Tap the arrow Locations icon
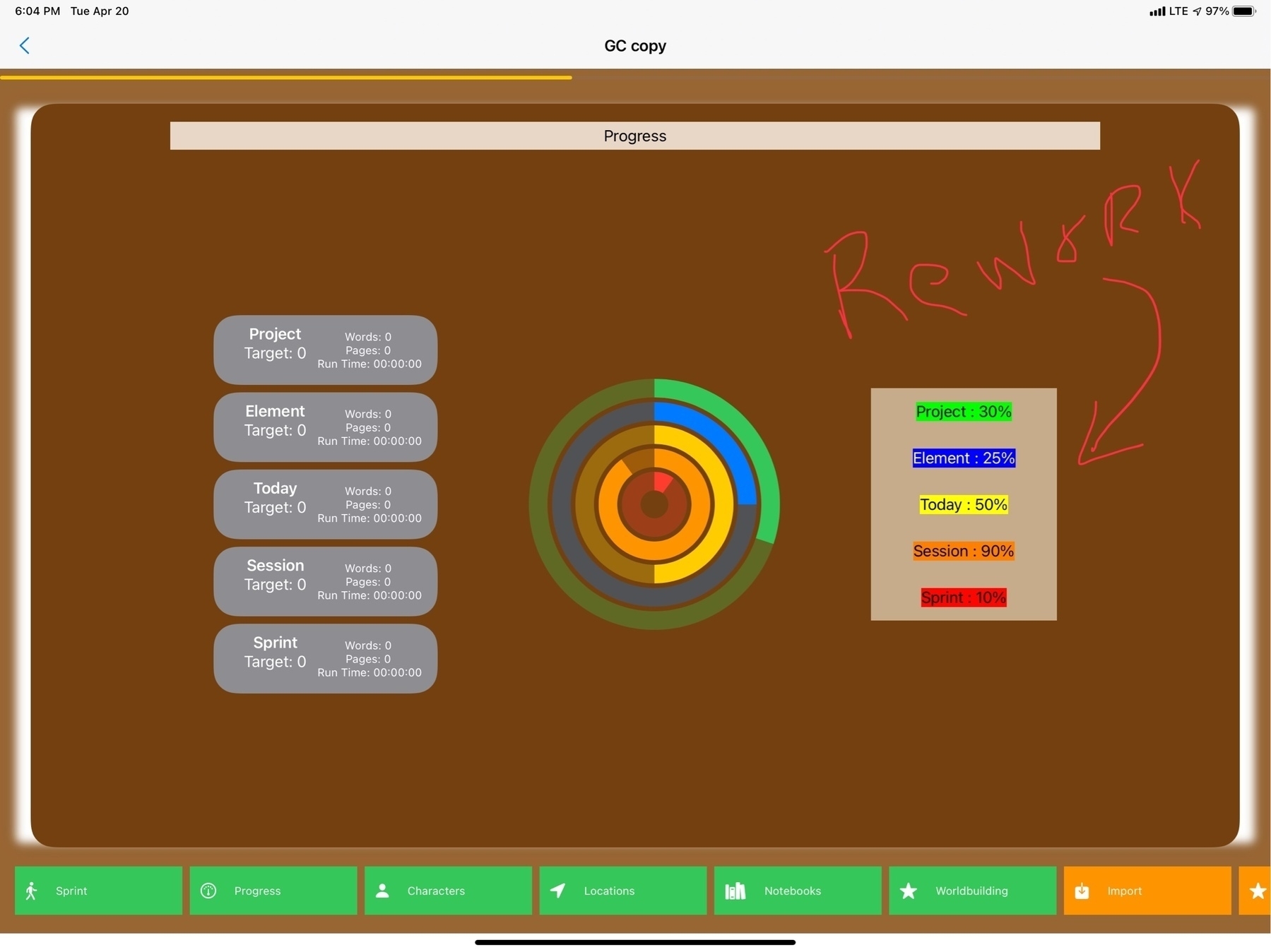The height and width of the screenshot is (952, 1271). pos(557,891)
